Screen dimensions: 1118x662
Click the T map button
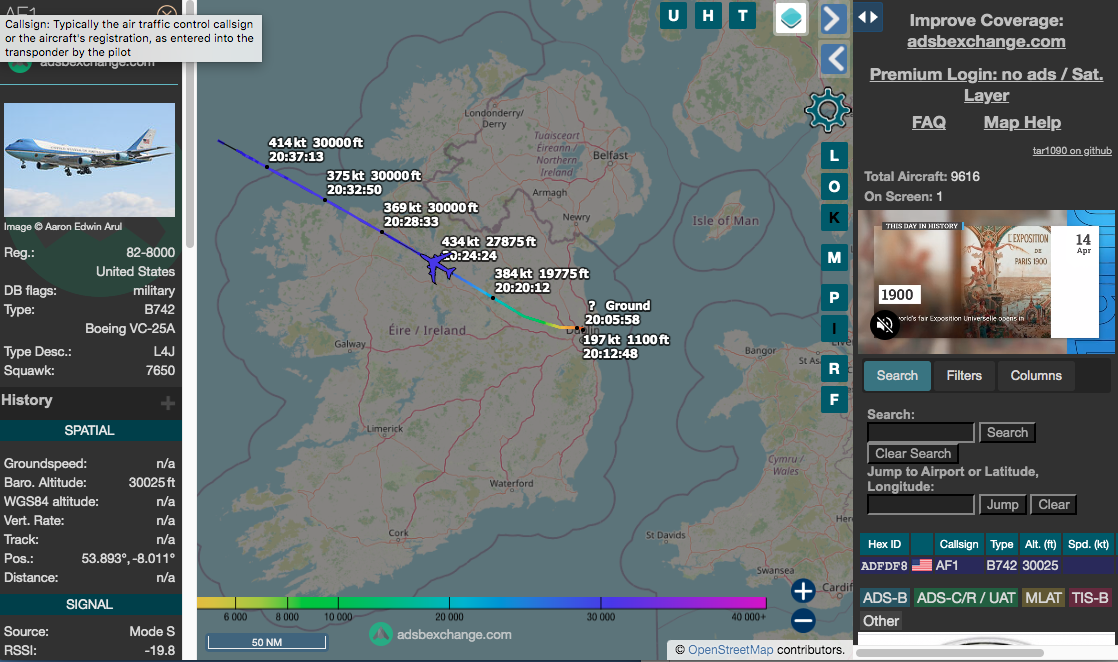click(x=742, y=16)
